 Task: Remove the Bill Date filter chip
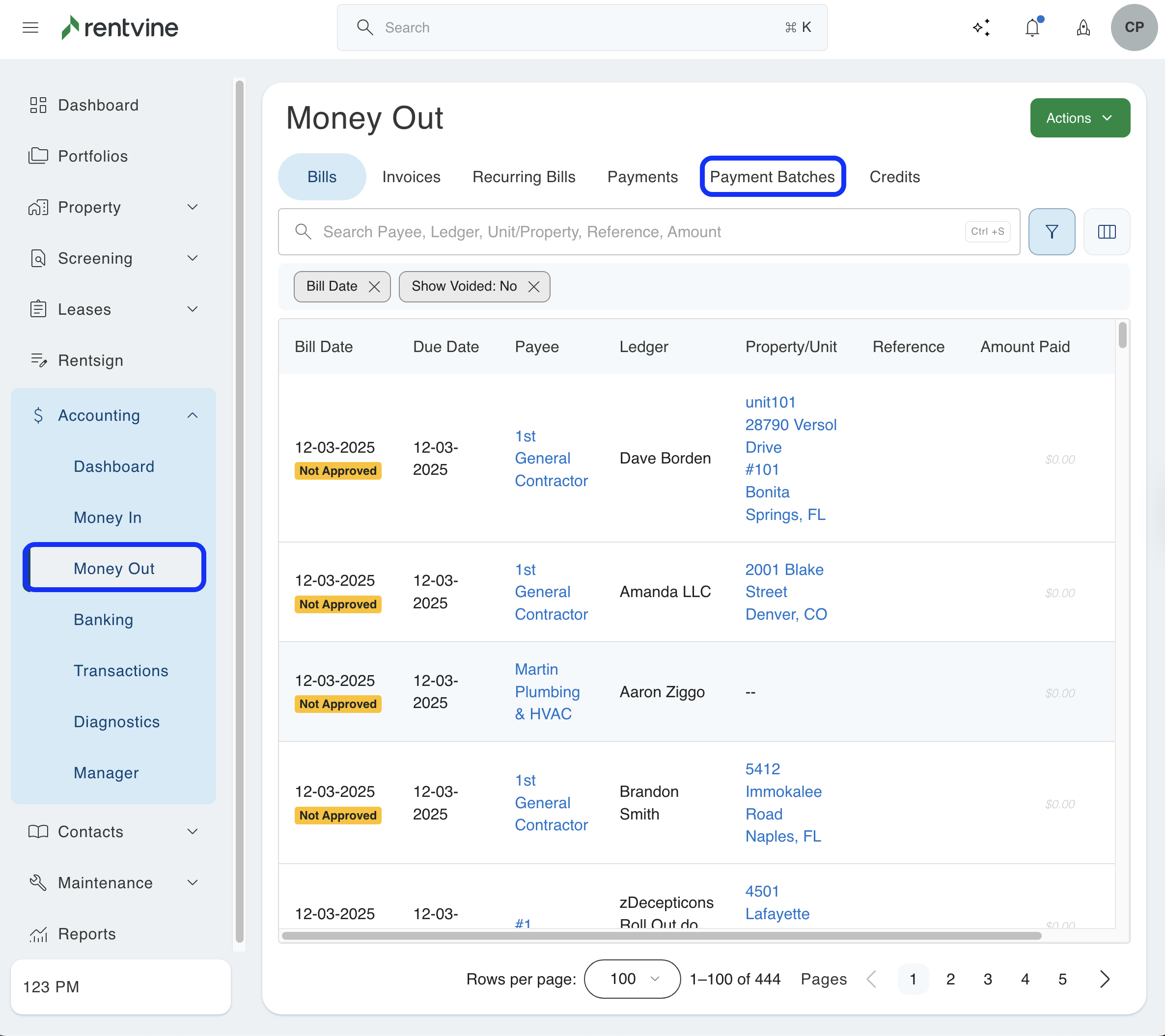374,287
